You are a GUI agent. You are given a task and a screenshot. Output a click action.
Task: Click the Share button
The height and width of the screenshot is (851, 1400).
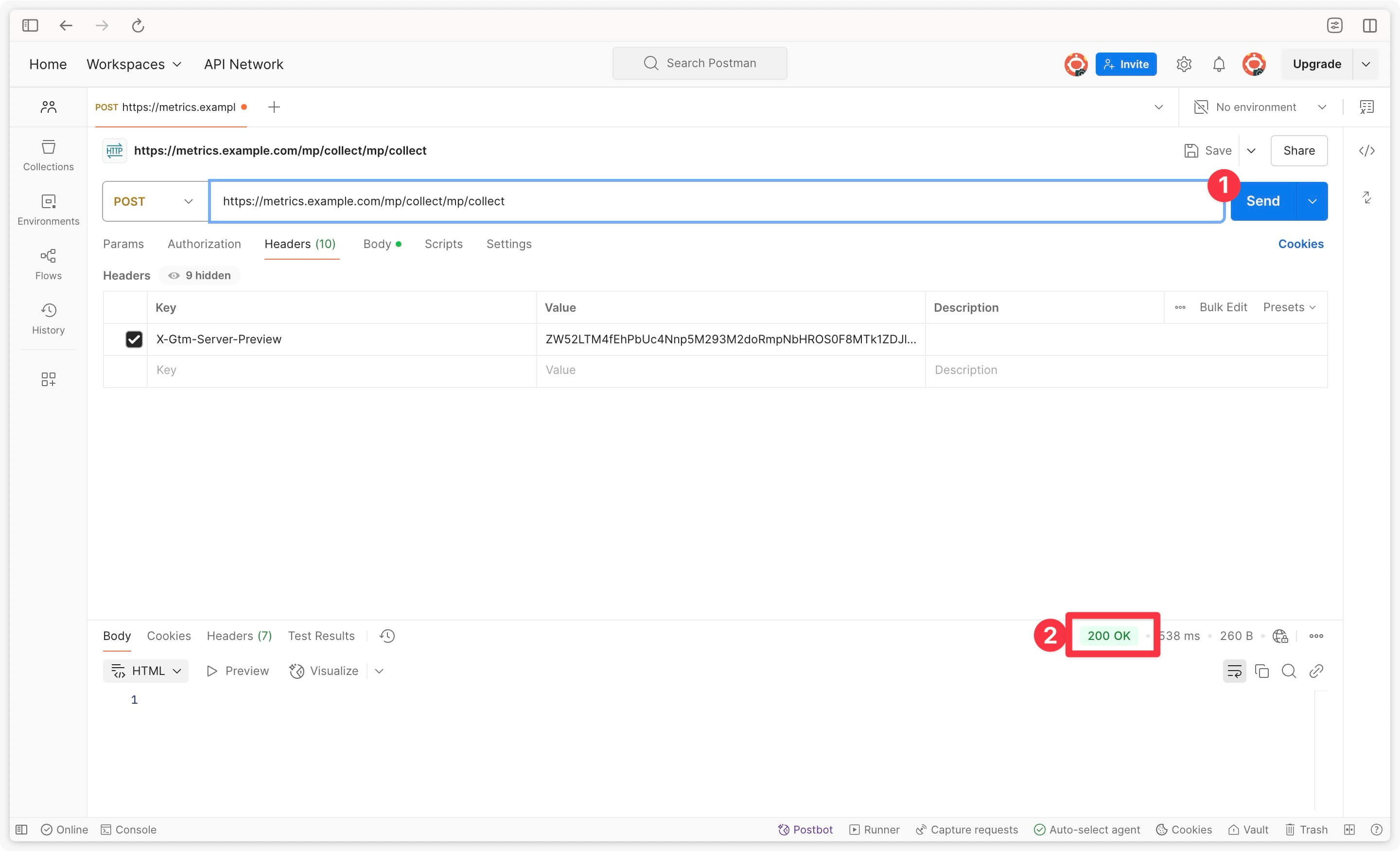tap(1298, 151)
